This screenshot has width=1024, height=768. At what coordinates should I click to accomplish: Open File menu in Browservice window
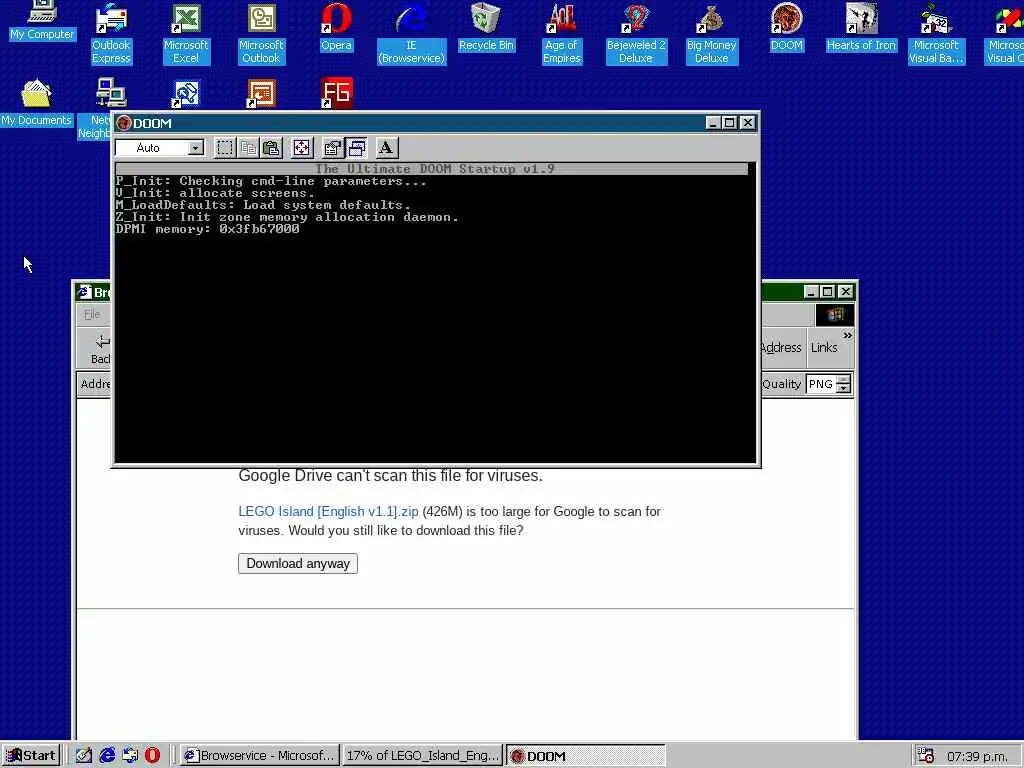click(92, 315)
